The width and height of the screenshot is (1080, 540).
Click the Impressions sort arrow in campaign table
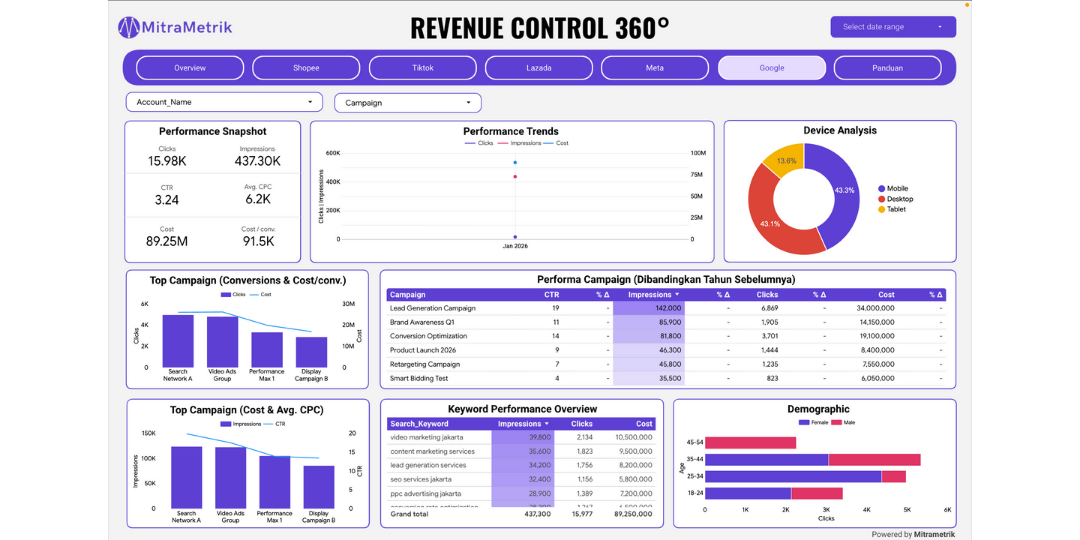[x=677, y=295]
